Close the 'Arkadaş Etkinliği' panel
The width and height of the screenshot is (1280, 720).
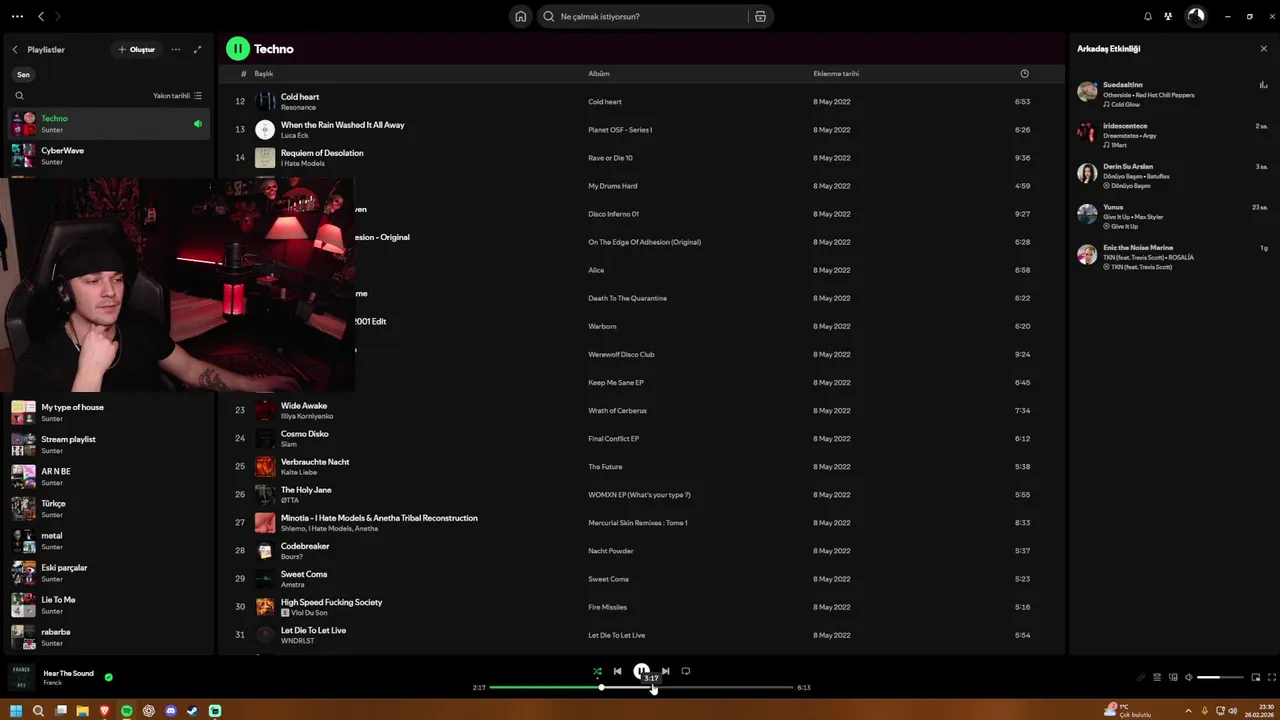point(1263,48)
